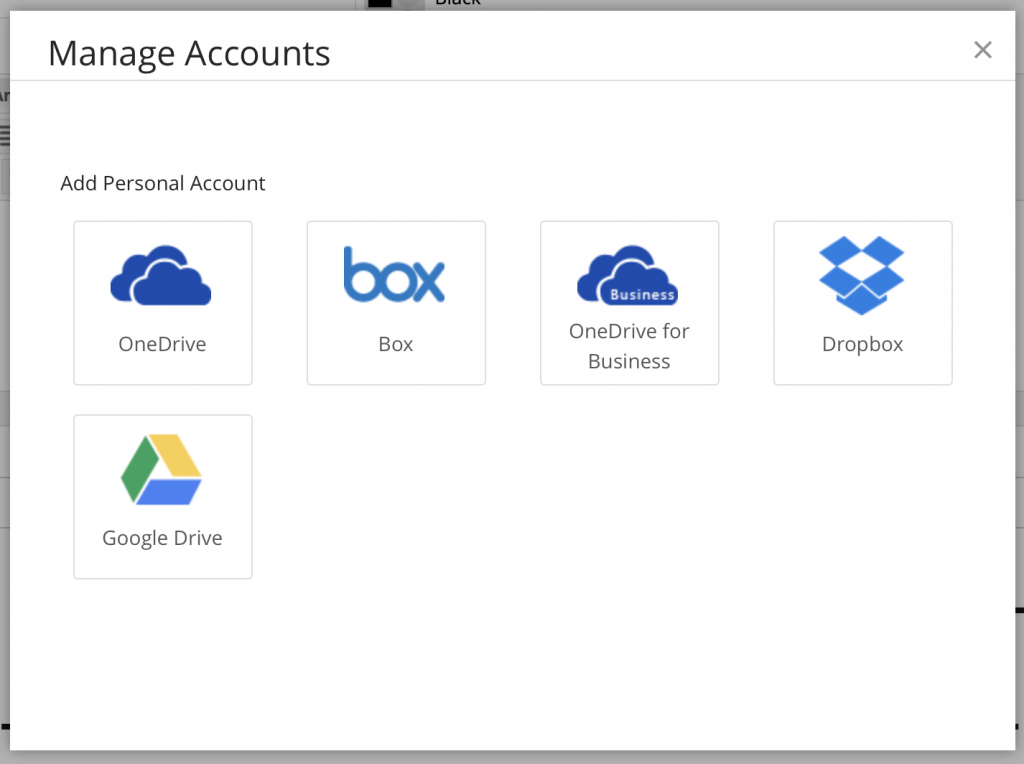Choose the Box account option
This screenshot has width=1024, height=764.
point(396,303)
